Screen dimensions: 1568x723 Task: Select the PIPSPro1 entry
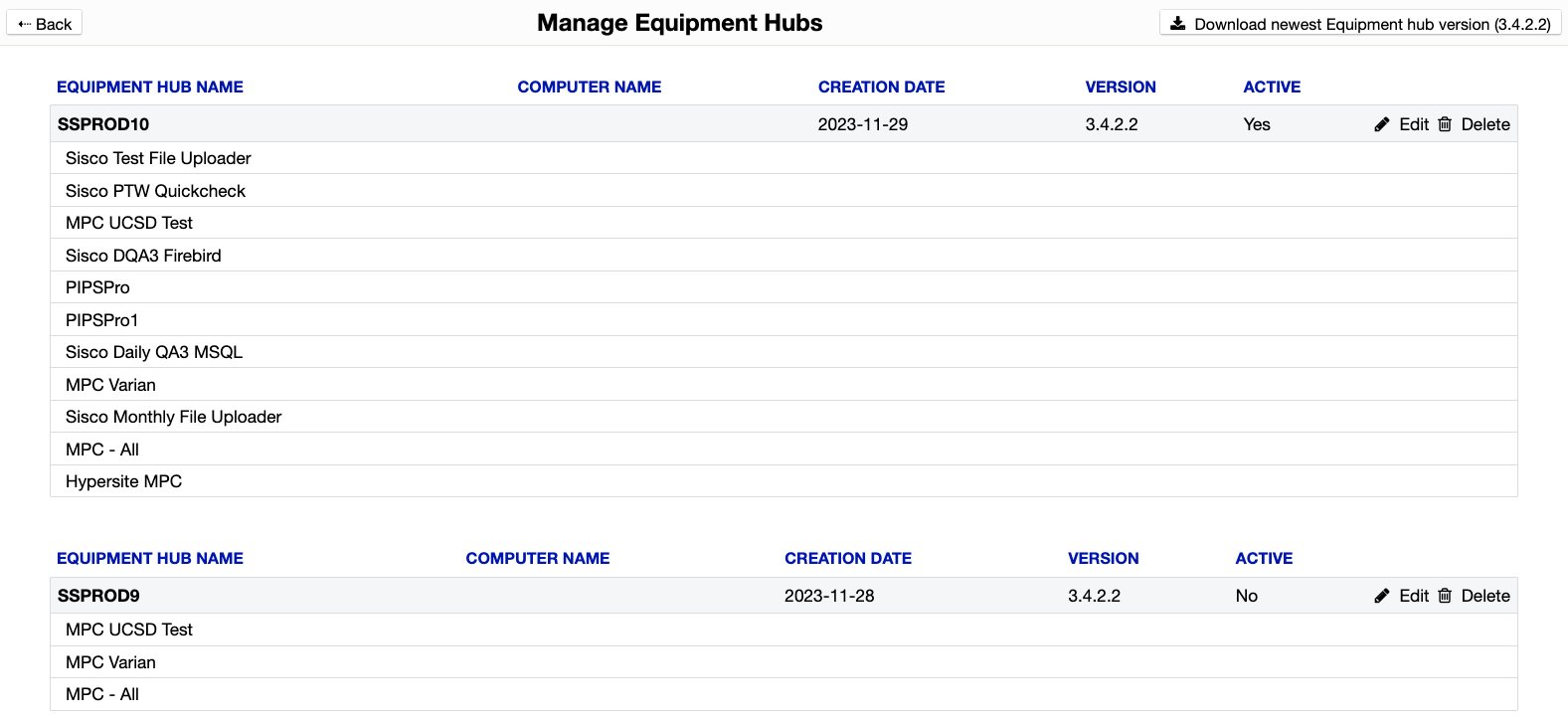[101, 320]
